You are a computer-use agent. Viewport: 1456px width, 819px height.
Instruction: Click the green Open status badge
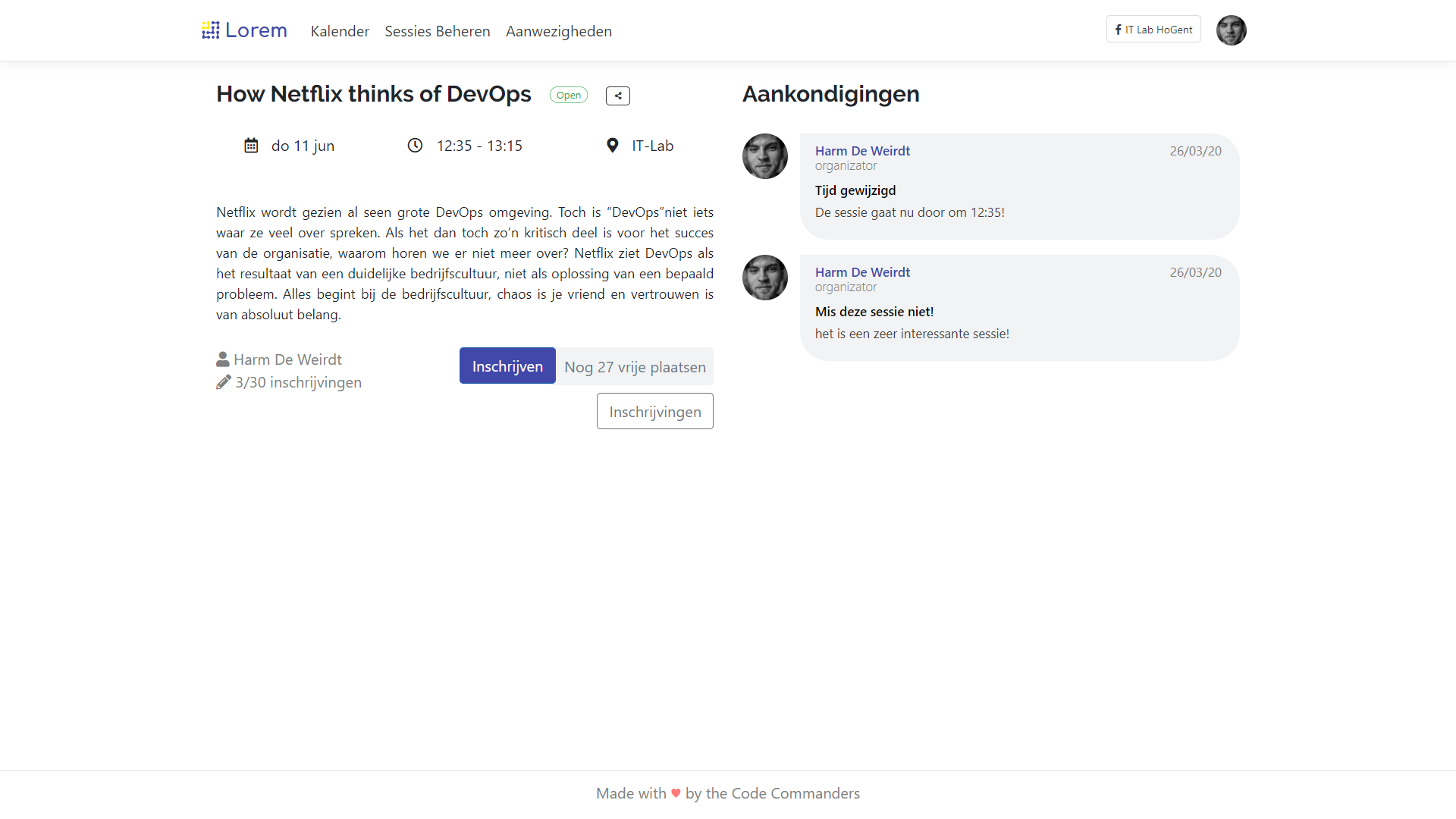568,96
